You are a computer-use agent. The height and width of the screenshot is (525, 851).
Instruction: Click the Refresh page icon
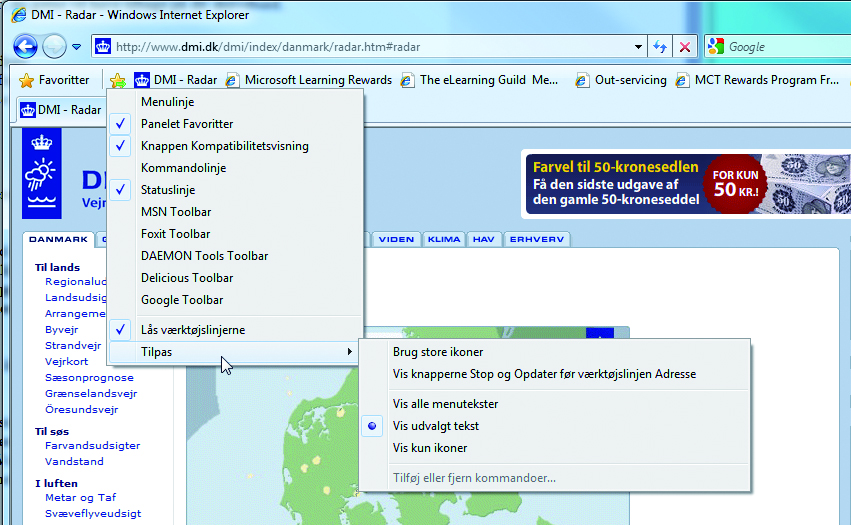tap(661, 47)
